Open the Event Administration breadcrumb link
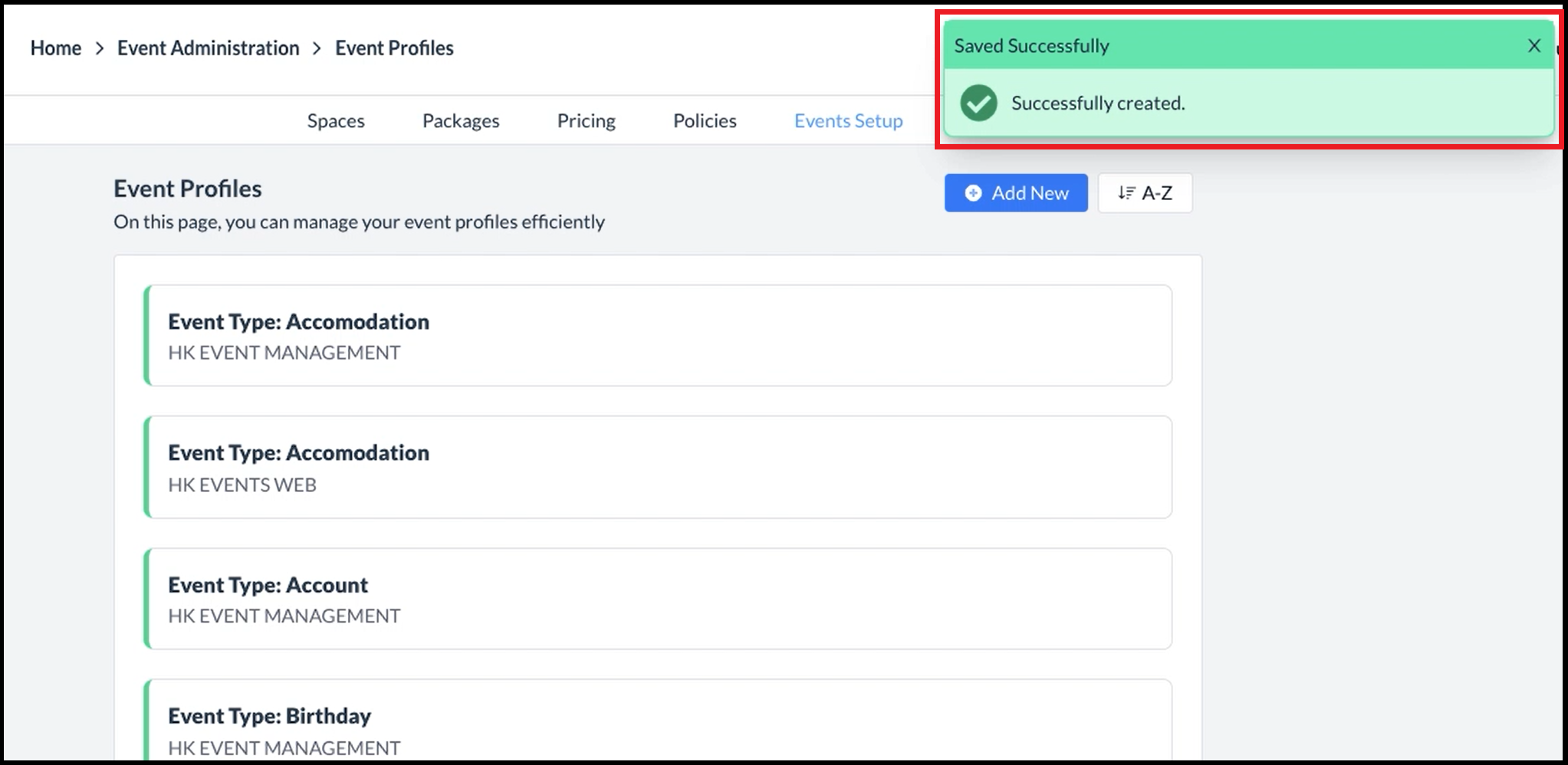This screenshot has height=765, width=1568. [208, 48]
